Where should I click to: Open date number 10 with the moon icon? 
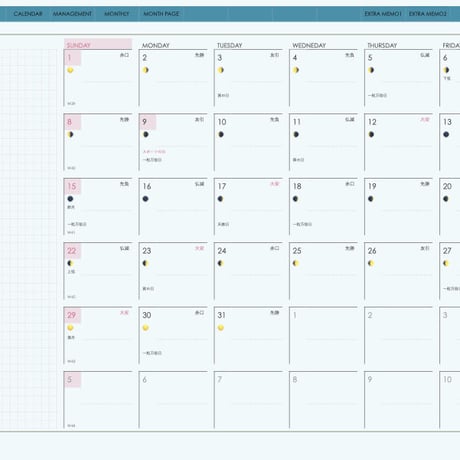(222, 122)
